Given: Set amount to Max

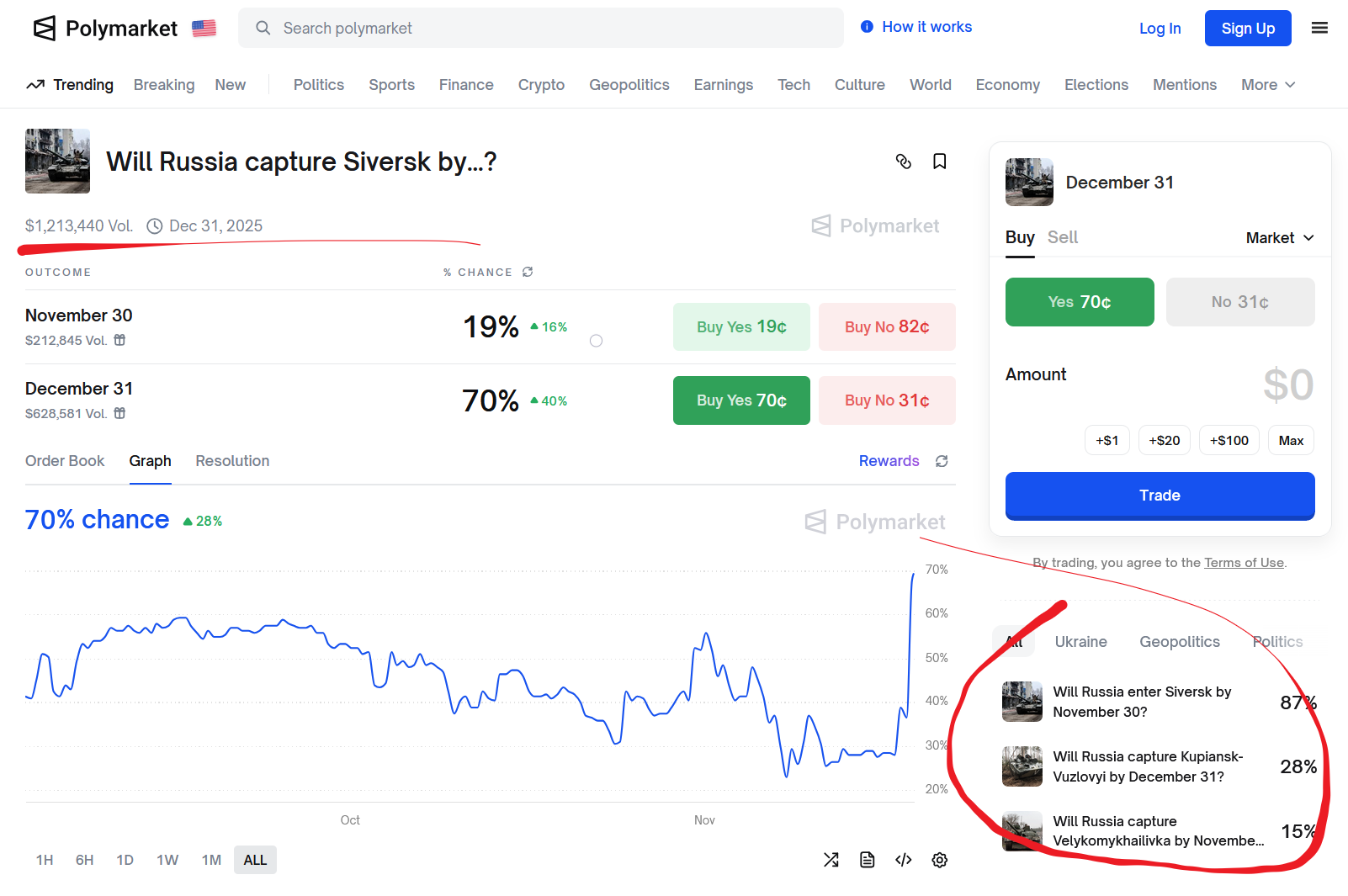Looking at the screenshot, I should [x=1291, y=440].
